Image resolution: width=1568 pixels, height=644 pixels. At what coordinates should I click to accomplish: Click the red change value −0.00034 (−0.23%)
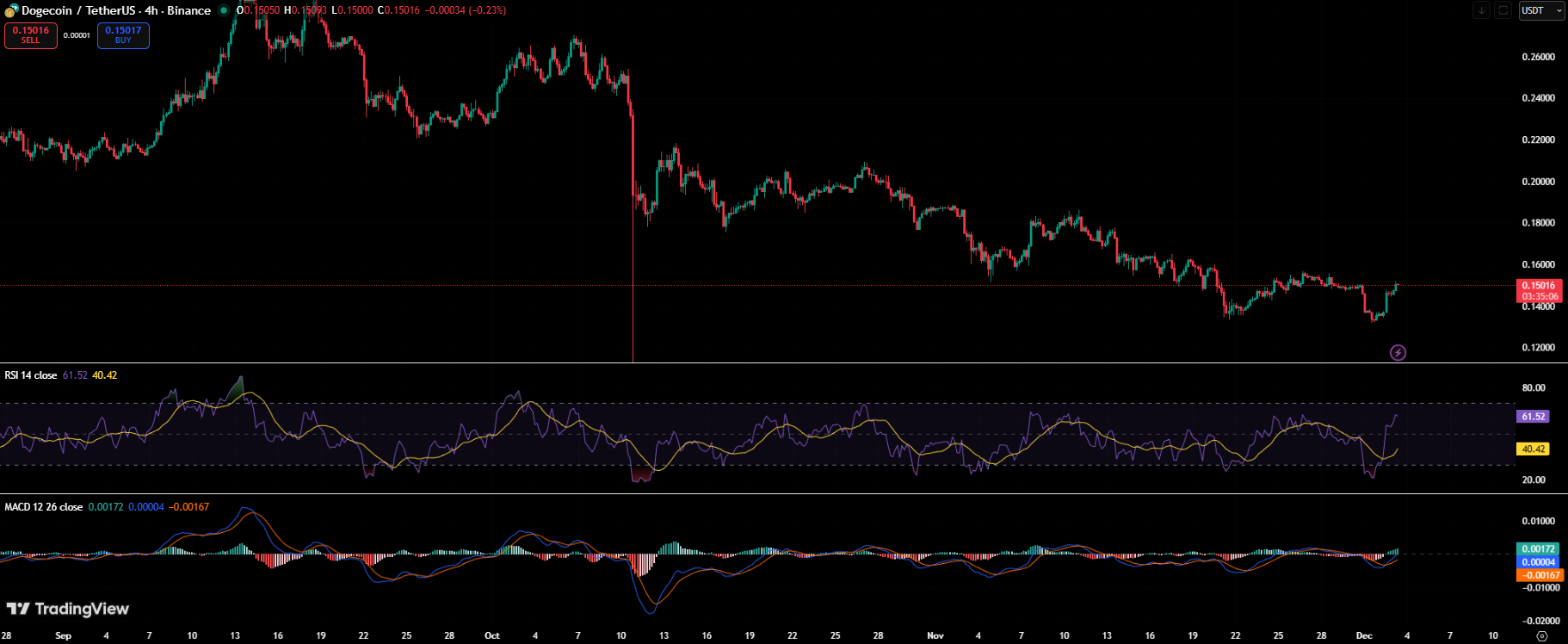tap(466, 10)
